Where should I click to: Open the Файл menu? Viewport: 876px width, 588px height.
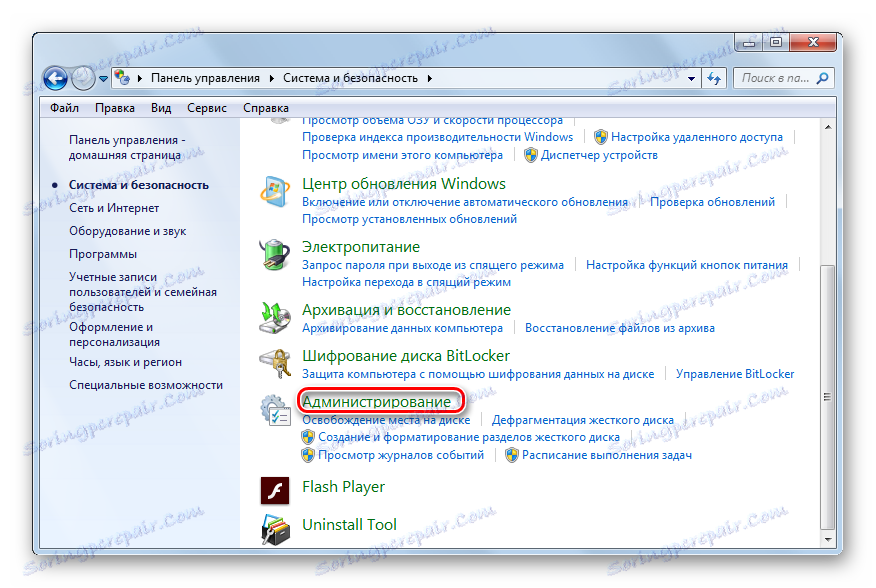click(x=64, y=108)
